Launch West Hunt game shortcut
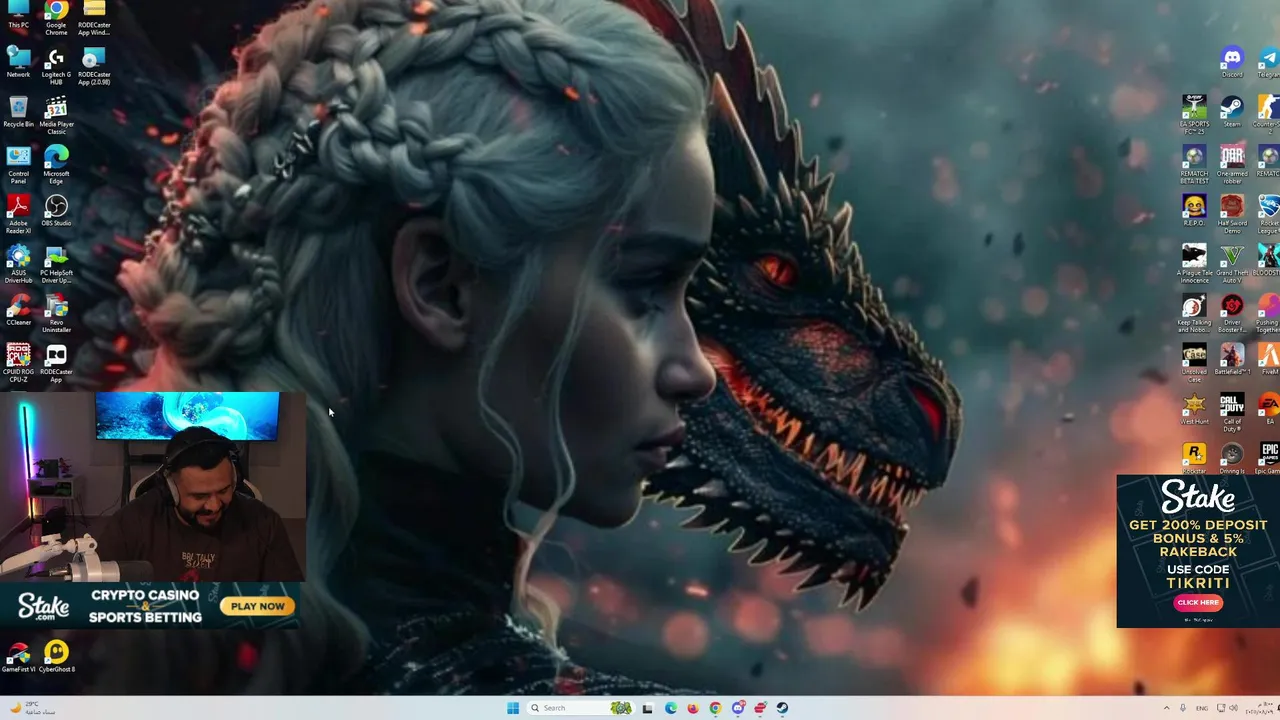Image resolution: width=1280 pixels, height=720 pixels. point(1194,409)
